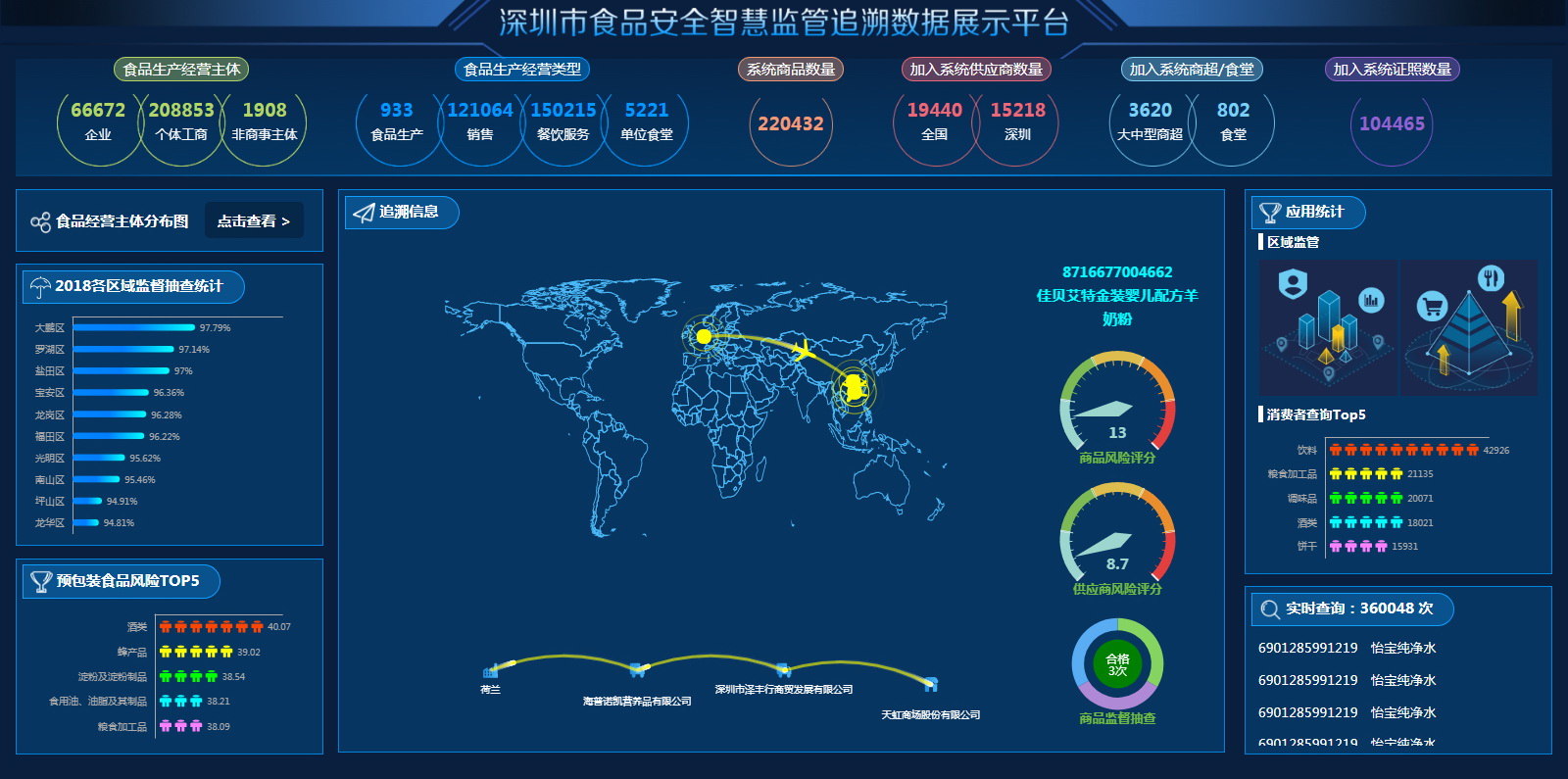Click the trophy icon beside 应用统计
Viewport: 1568px width, 779px height.
point(1270,213)
